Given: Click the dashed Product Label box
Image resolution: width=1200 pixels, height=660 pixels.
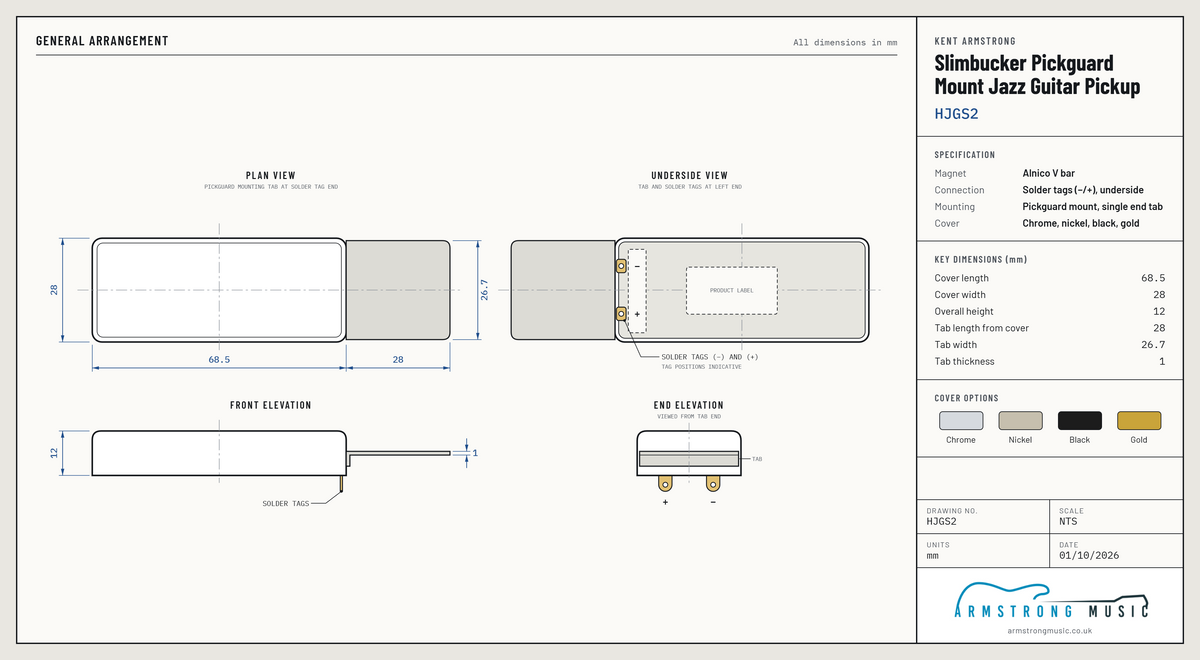Looking at the screenshot, I should (x=731, y=290).
